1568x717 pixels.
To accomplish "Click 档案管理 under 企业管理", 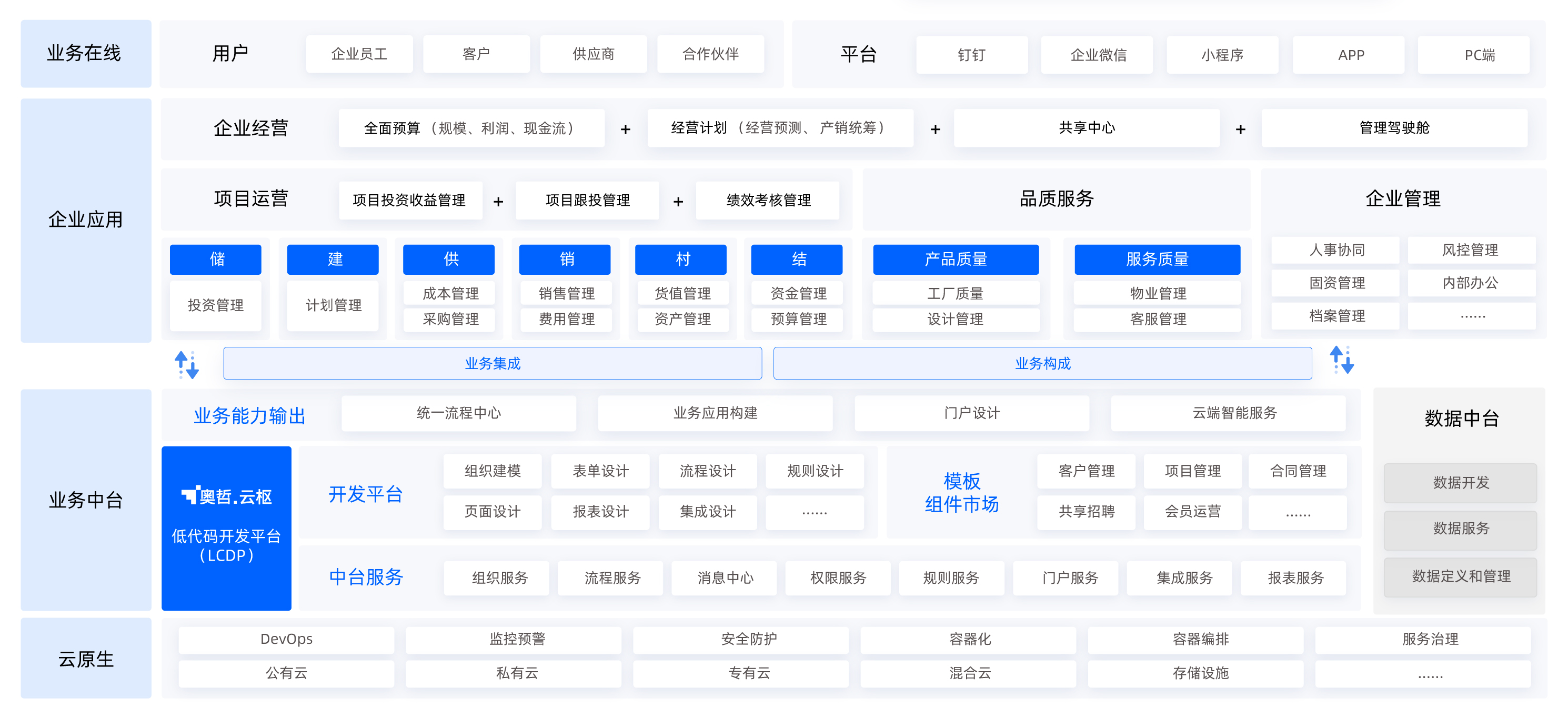I will pos(1336,316).
